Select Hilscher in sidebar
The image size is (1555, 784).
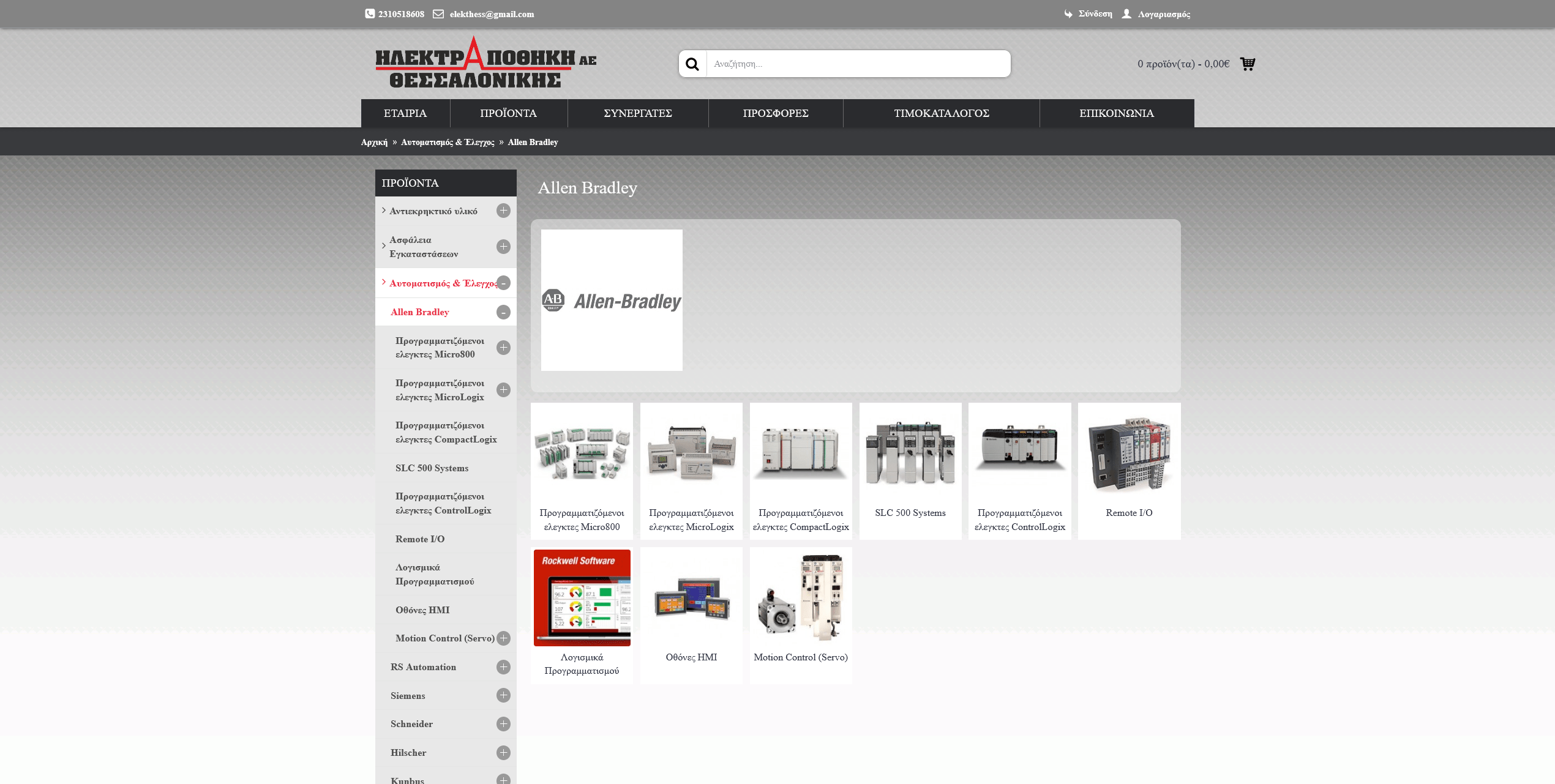408,753
